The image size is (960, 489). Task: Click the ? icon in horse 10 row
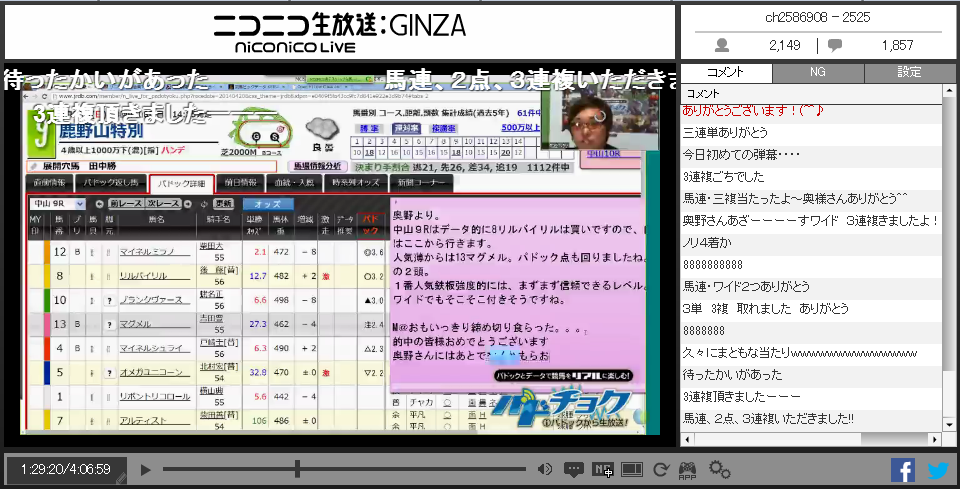point(110,300)
